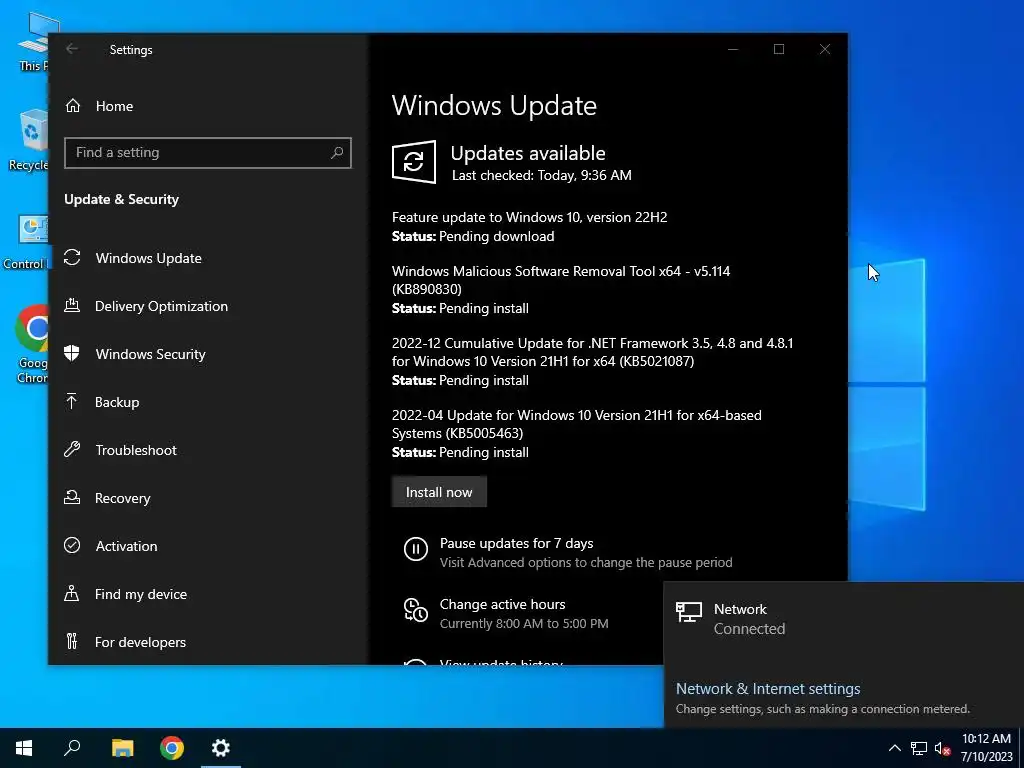1024x768 pixels.
Task: Show hidden system tray icons
Action: (x=895, y=748)
